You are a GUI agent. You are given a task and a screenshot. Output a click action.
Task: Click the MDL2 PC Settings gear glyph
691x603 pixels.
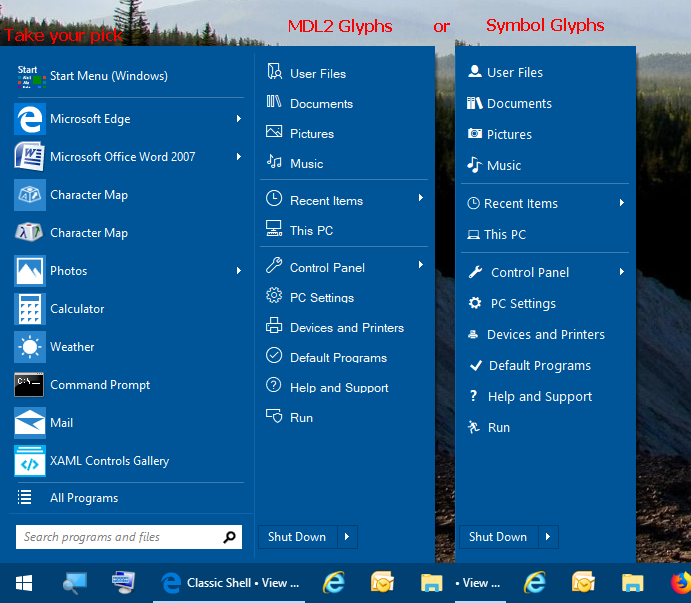coord(274,295)
